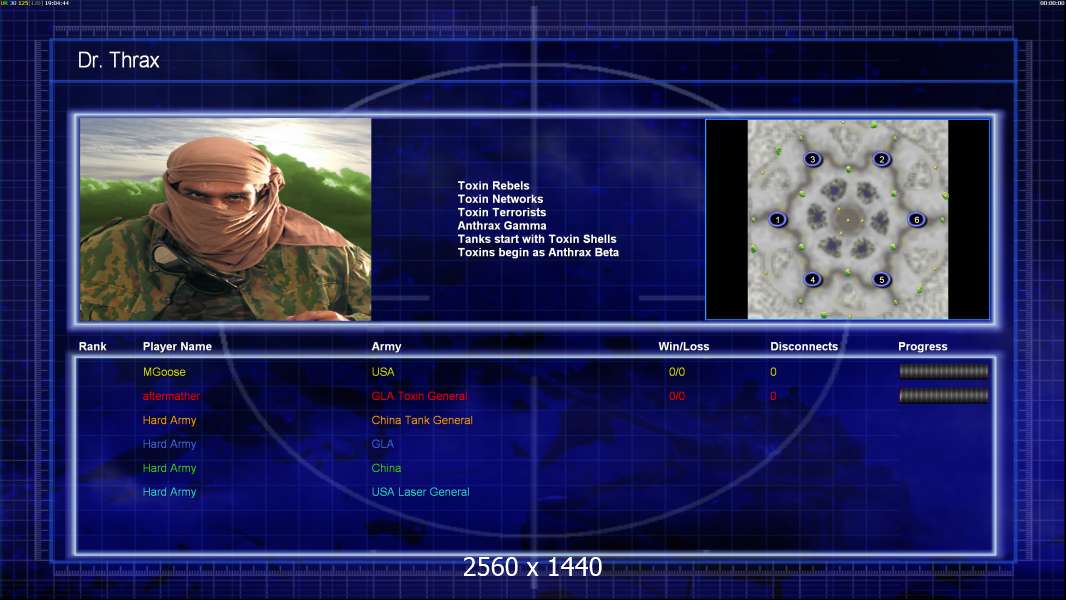This screenshot has width=1066, height=600.
Task: Click Hard Army in USA Laser General row
Action: pos(169,491)
